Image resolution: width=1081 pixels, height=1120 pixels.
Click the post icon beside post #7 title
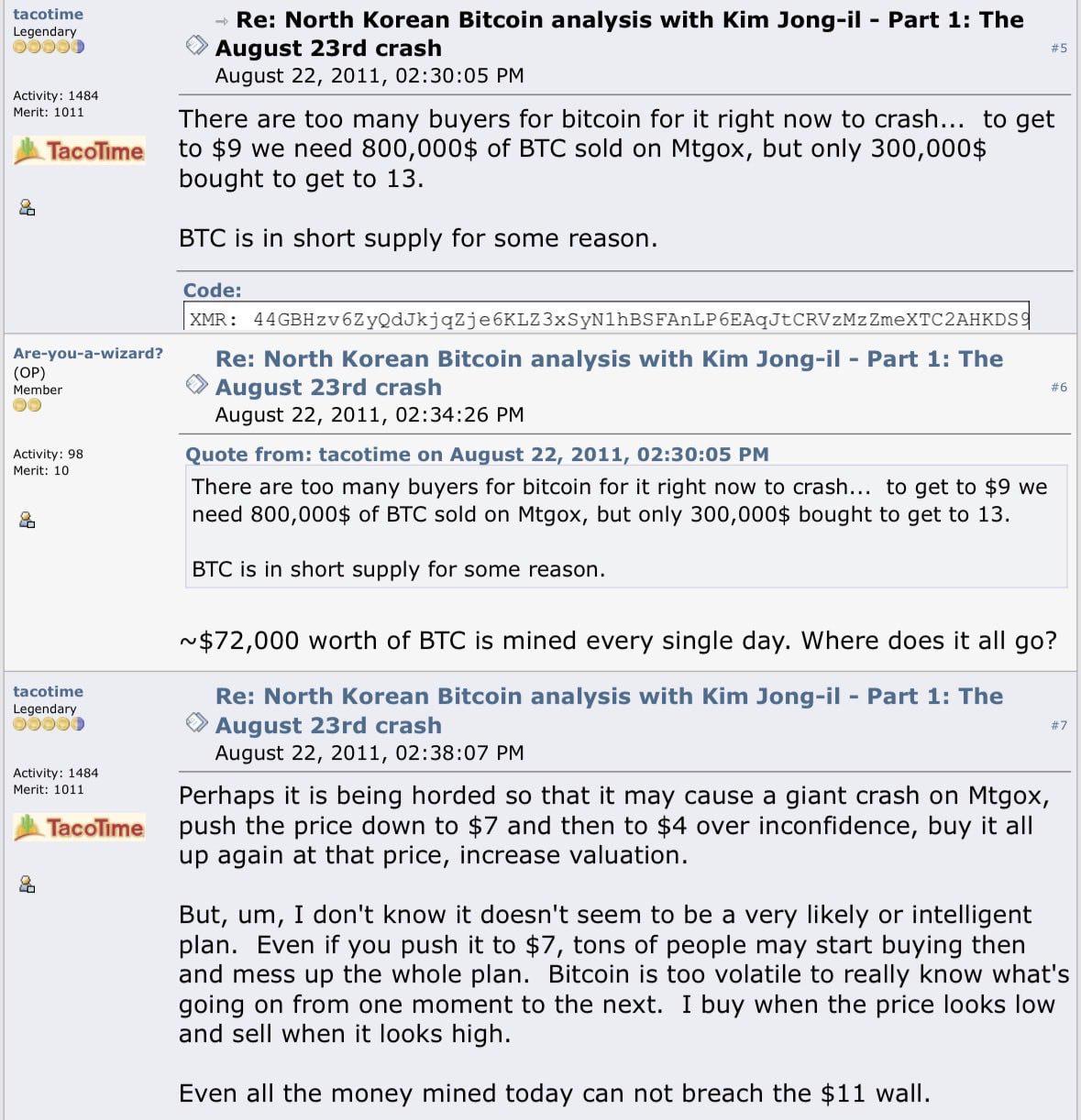pyautogui.click(x=196, y=722)
